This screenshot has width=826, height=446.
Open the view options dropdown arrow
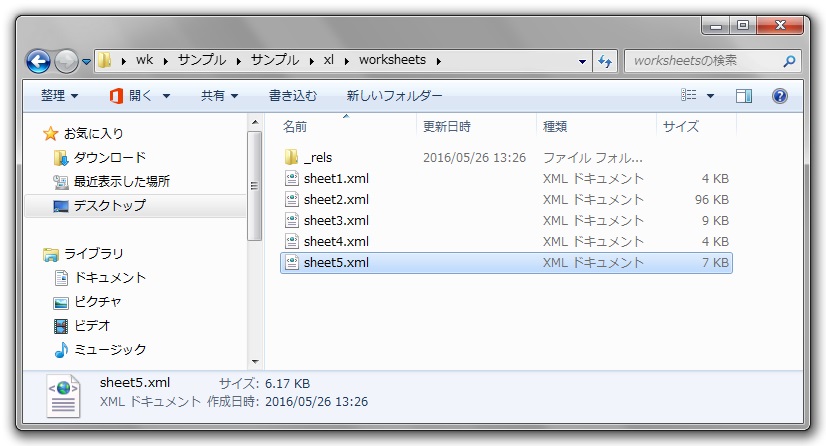pyautogui.click(x=710, y=96)
